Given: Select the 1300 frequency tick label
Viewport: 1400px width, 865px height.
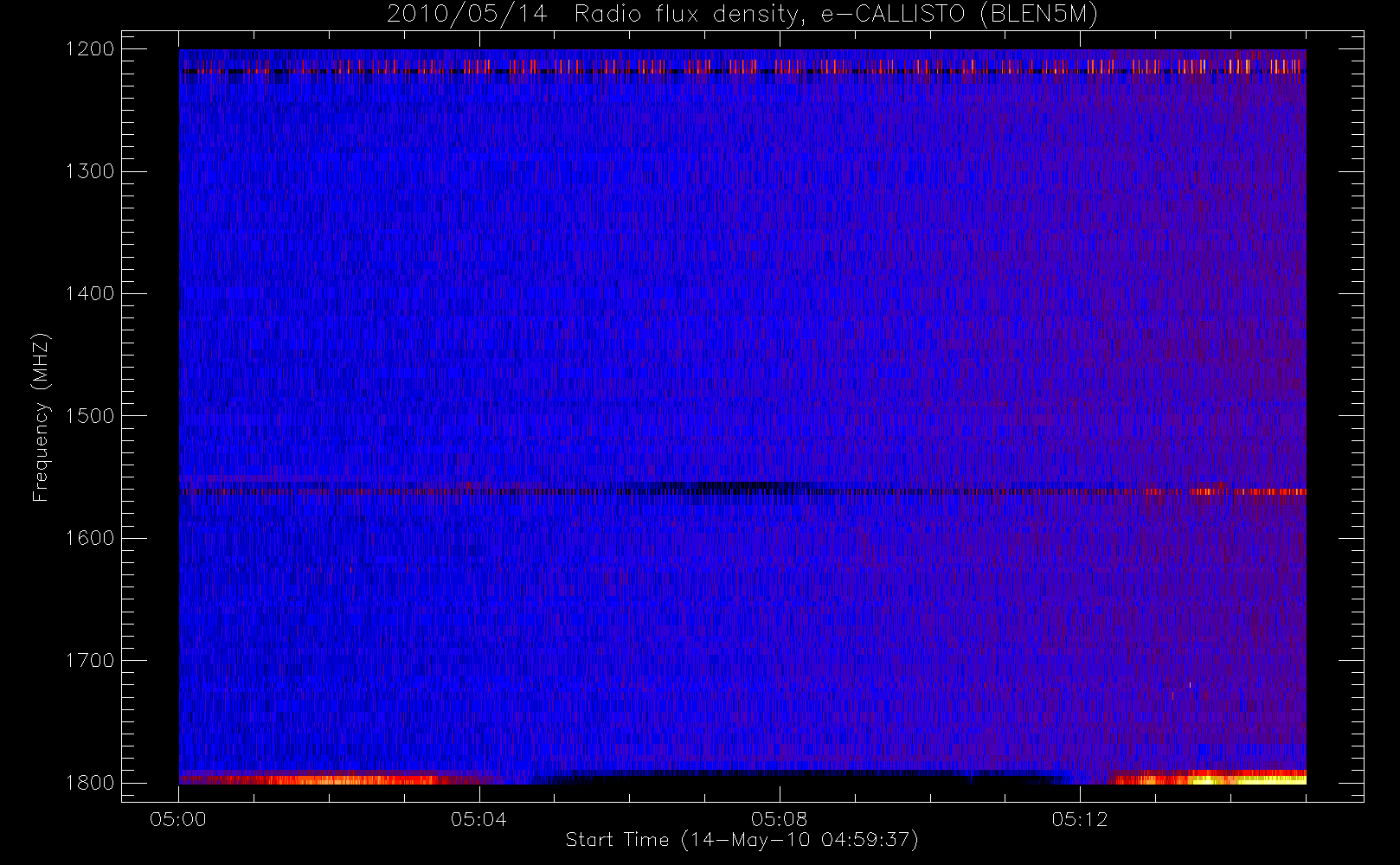Looking at the screenshot, I should (90, 171).
